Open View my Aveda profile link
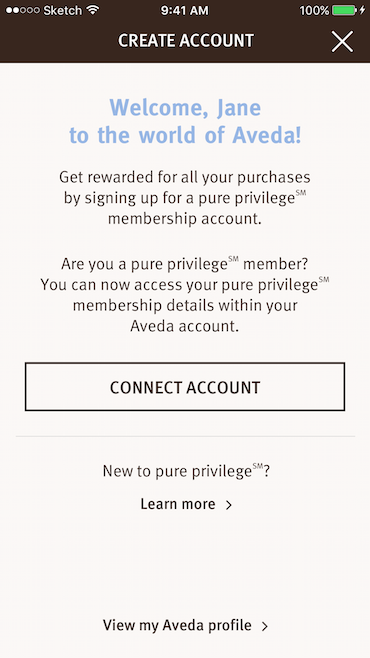370x658 pixels. click(x=177, y=625)
